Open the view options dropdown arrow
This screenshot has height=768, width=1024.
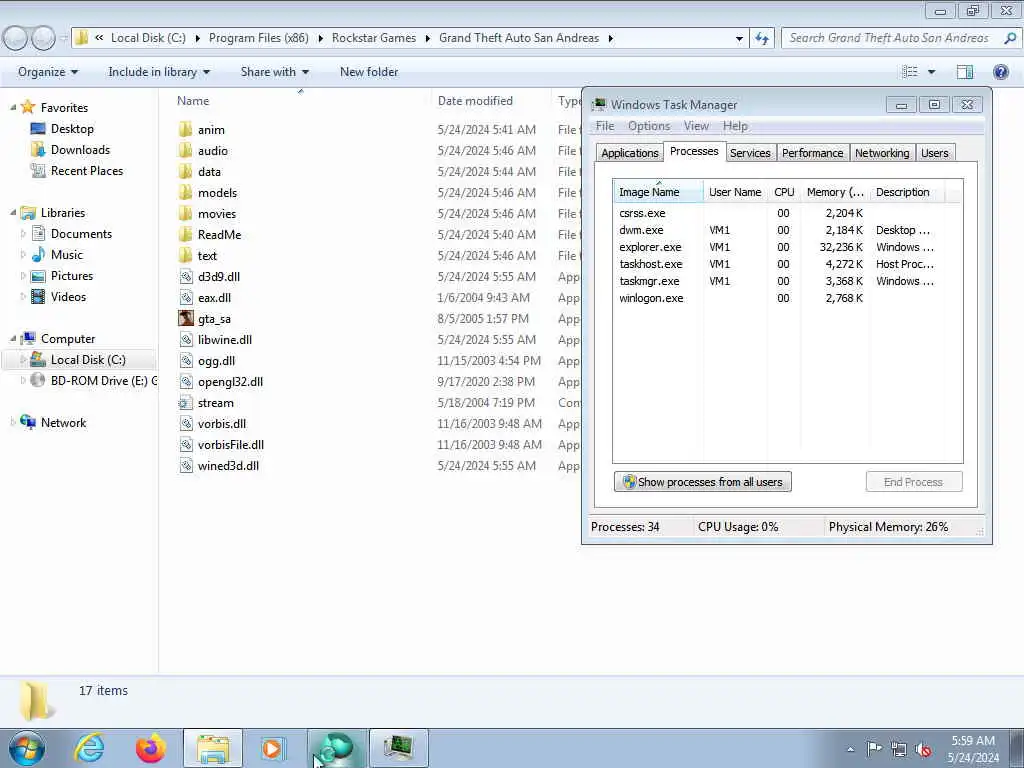click(x=931, y=72)
